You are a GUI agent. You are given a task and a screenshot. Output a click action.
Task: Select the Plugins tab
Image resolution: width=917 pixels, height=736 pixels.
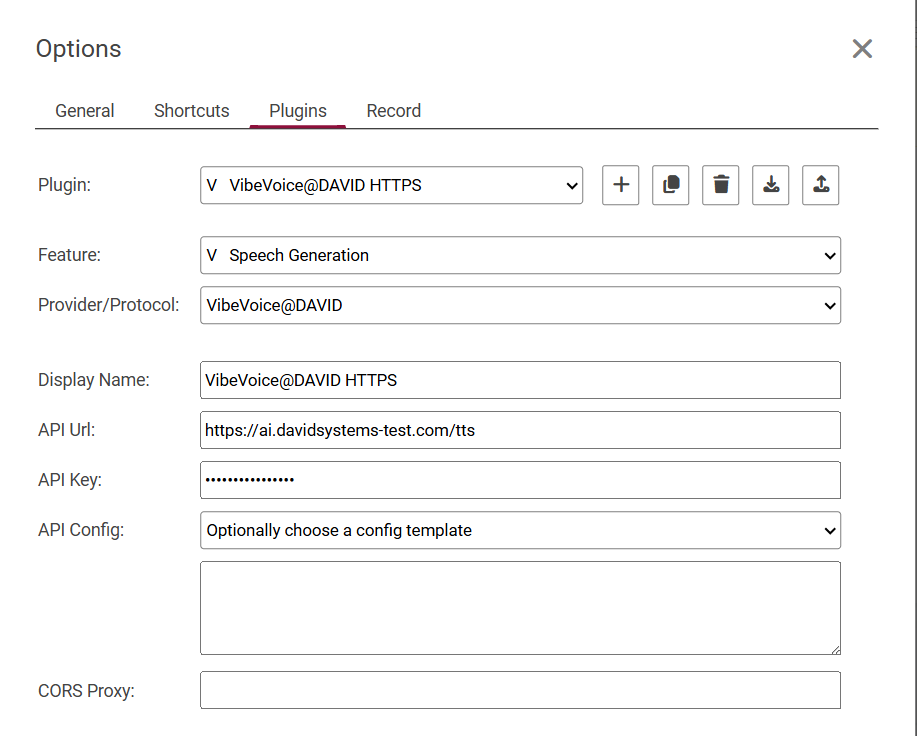(298, 110)
